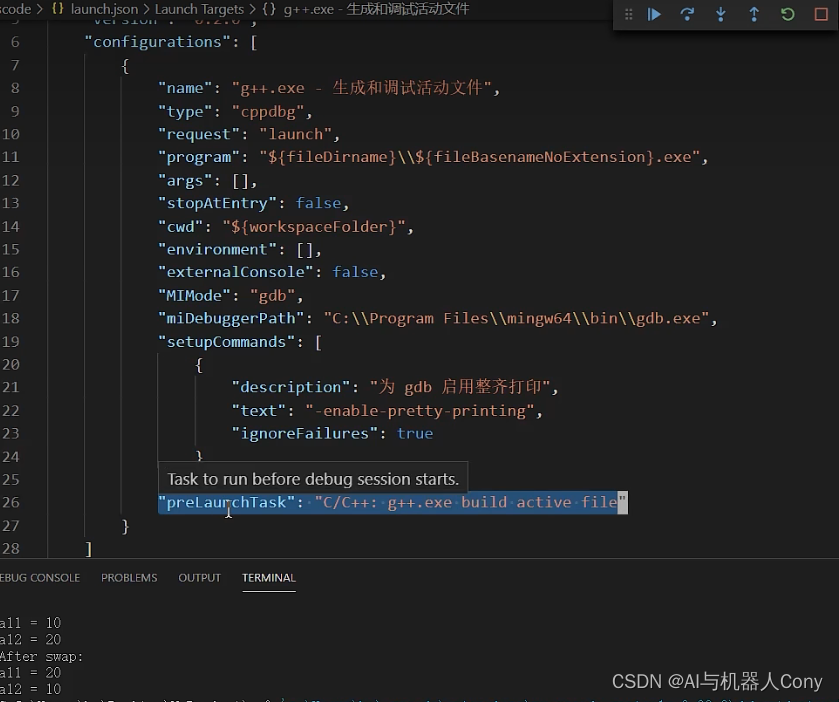
Task: Switch to the OUTPUT tab
Action: pyautogui.click(x=200, y=578)
